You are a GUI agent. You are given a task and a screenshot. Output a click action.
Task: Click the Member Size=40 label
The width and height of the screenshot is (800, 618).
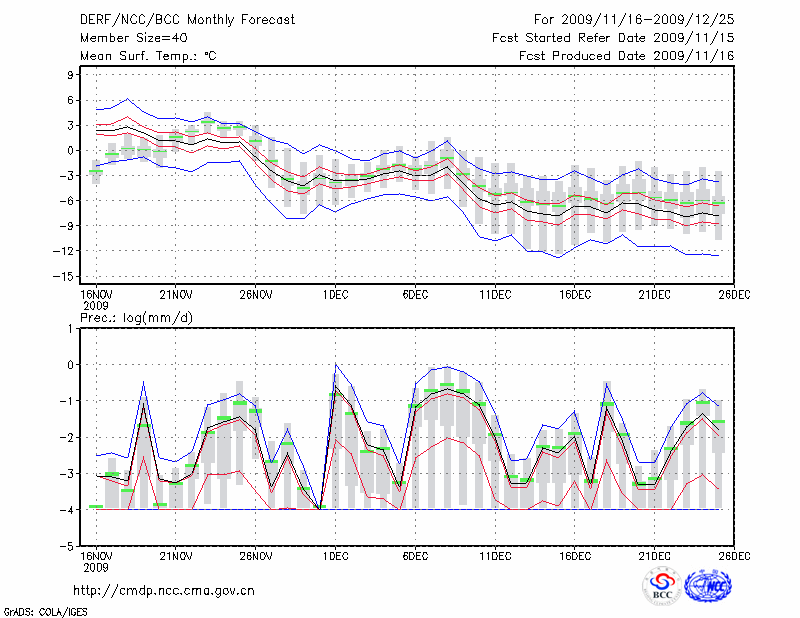pos(126,38)
